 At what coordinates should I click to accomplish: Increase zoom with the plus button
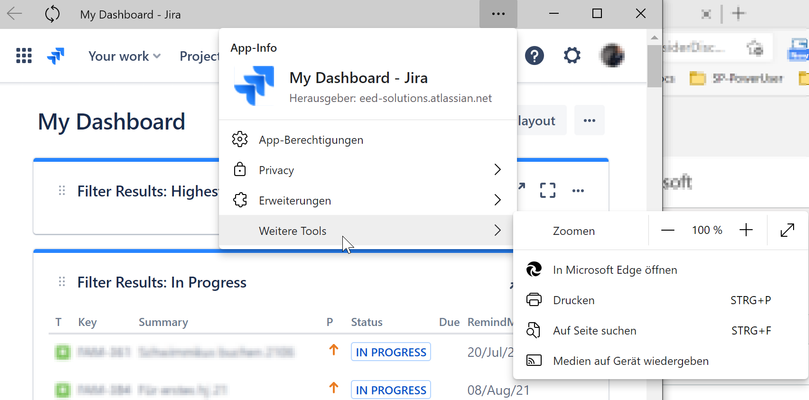click(x=746, y=231)
